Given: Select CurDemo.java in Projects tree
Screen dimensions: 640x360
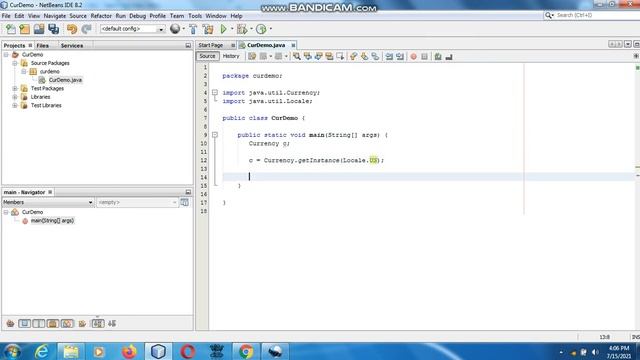Looking at the screenshot, I should pos(65,80).
